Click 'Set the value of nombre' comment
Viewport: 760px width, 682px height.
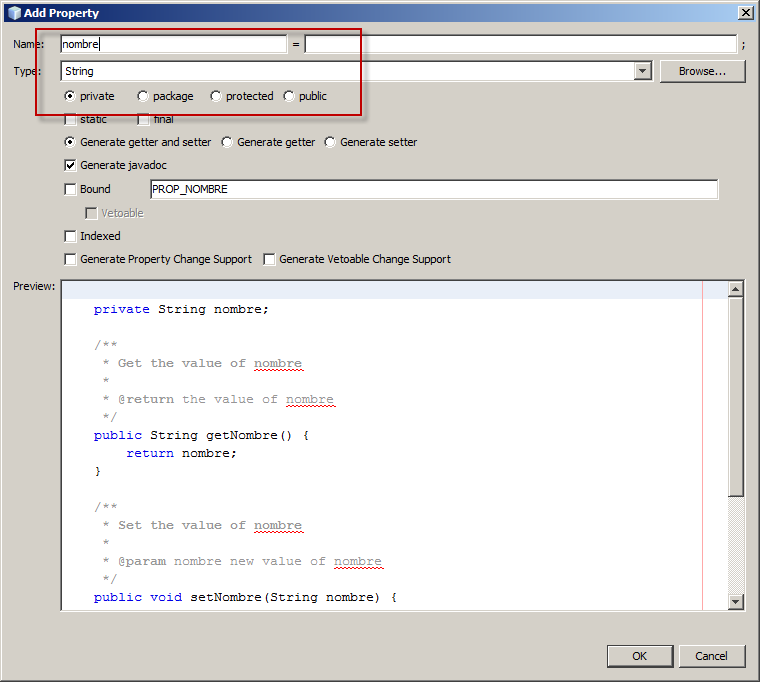(x=210, y=525)
